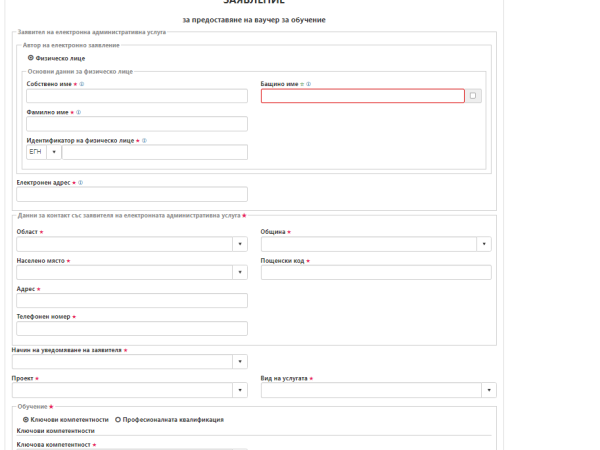Click the 'Основни данни за физическо лице' legend

80,72
